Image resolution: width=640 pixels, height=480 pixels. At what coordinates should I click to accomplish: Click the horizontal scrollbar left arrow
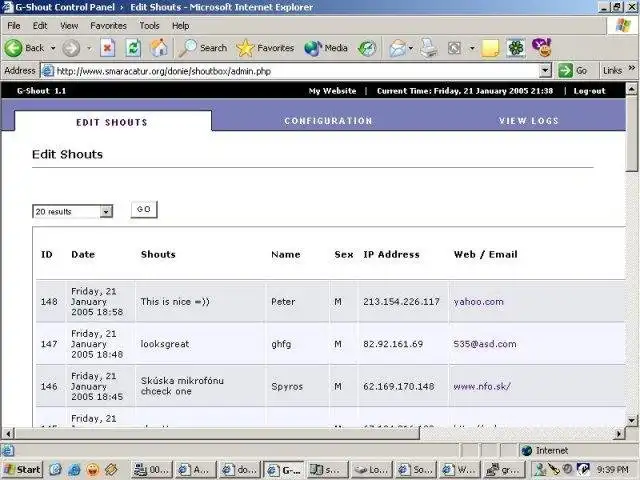tap(8, 433)
